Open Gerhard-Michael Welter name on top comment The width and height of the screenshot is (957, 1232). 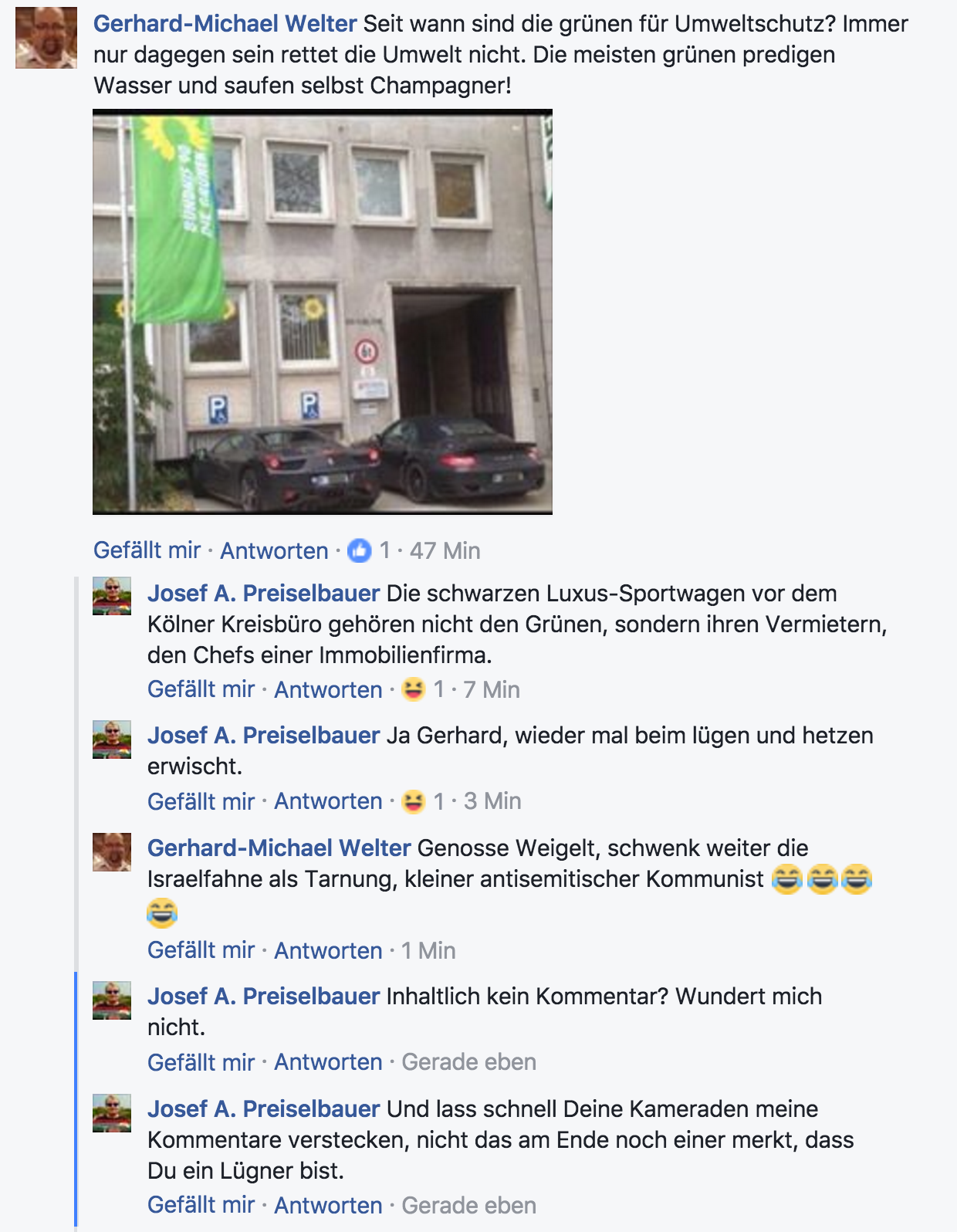(x=225, y=24)
